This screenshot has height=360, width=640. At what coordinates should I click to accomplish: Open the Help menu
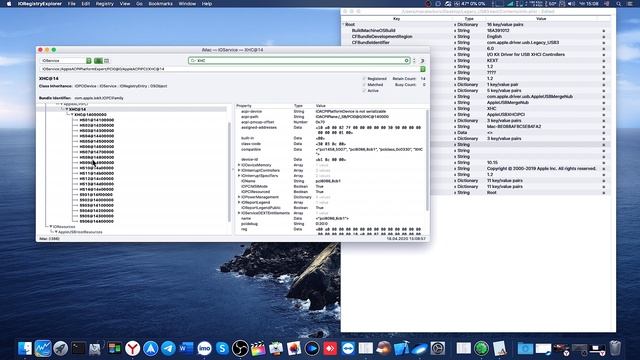[x=207, y=4]
